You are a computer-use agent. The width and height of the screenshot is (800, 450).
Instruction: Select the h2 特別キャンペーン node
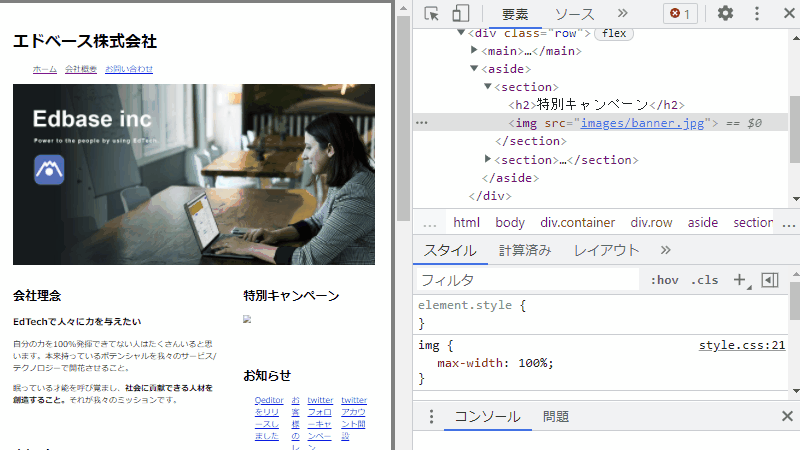(596, 105)
